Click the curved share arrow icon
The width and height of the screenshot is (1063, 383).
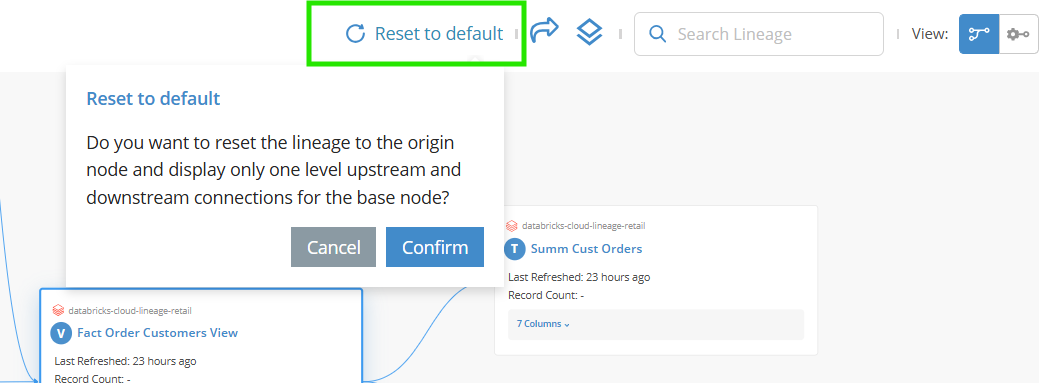tap(544, 31)
